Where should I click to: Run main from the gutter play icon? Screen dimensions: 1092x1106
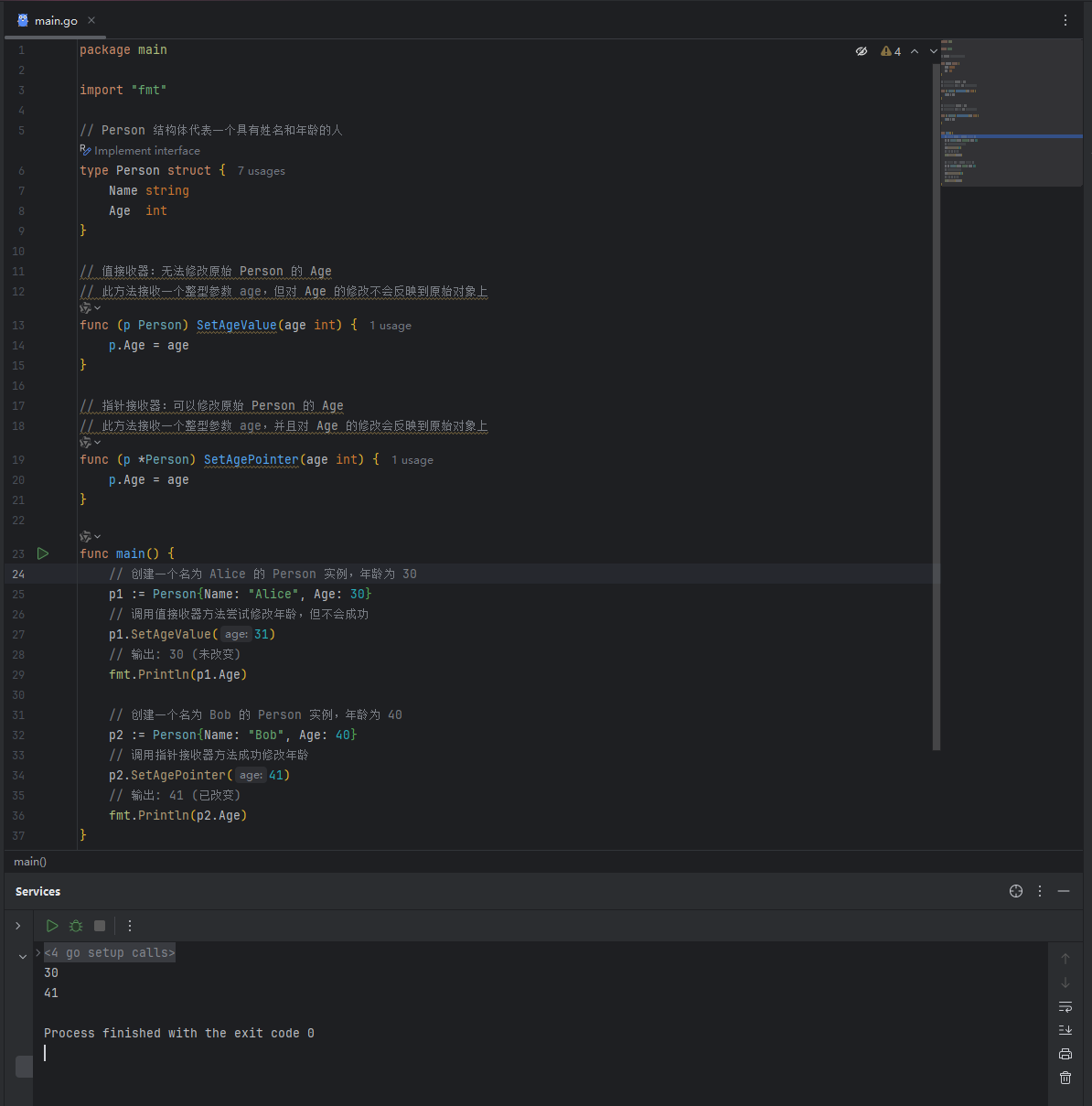pos(43,553)
